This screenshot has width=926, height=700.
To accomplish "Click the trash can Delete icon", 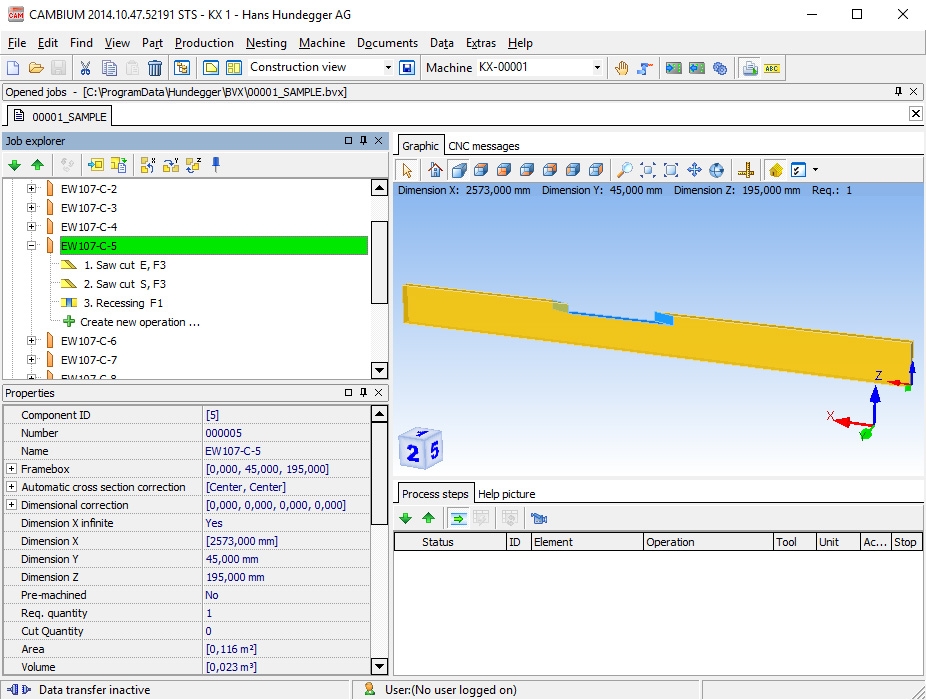I will tap(155, 68).
